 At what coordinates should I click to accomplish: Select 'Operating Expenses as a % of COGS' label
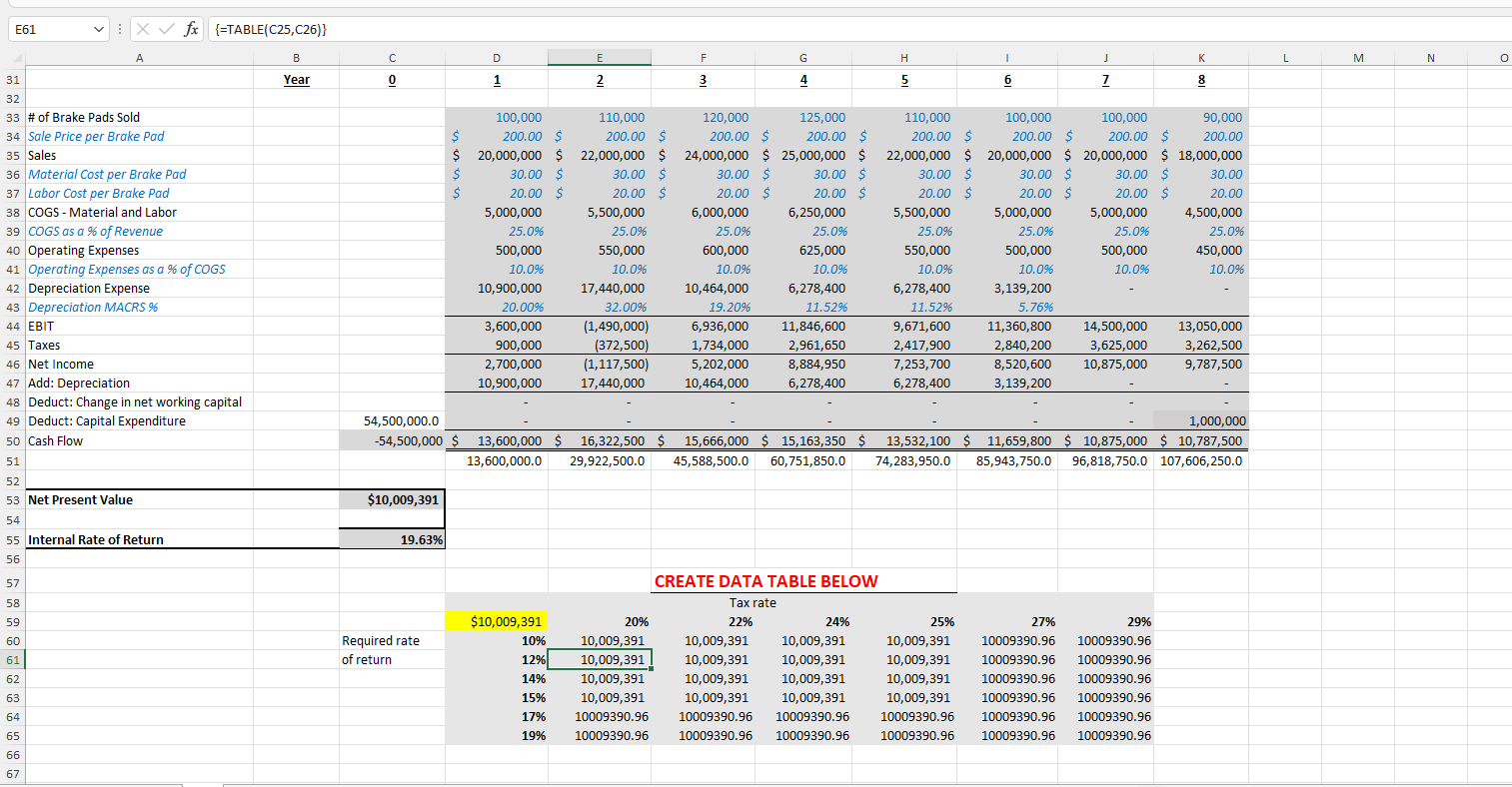[x=127, y=269]
